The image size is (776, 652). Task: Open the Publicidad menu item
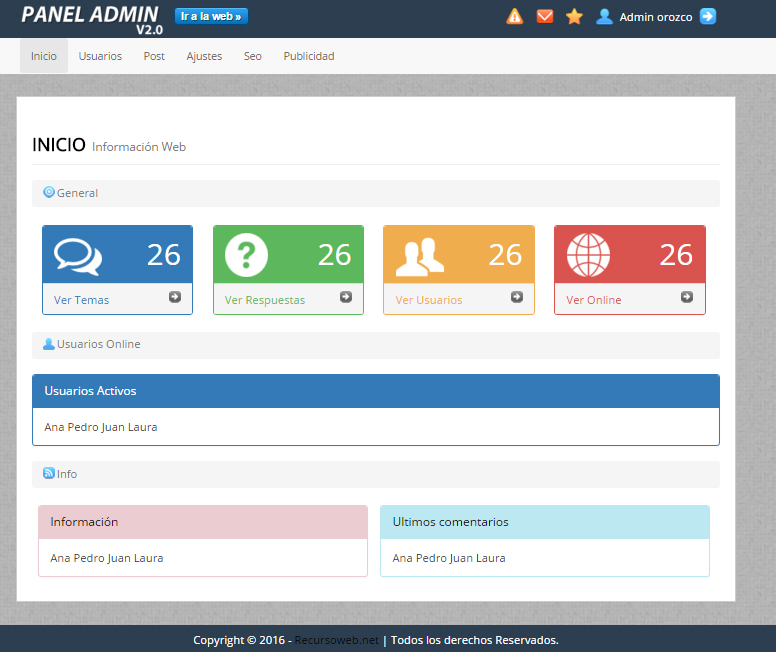tap(309, 56)
